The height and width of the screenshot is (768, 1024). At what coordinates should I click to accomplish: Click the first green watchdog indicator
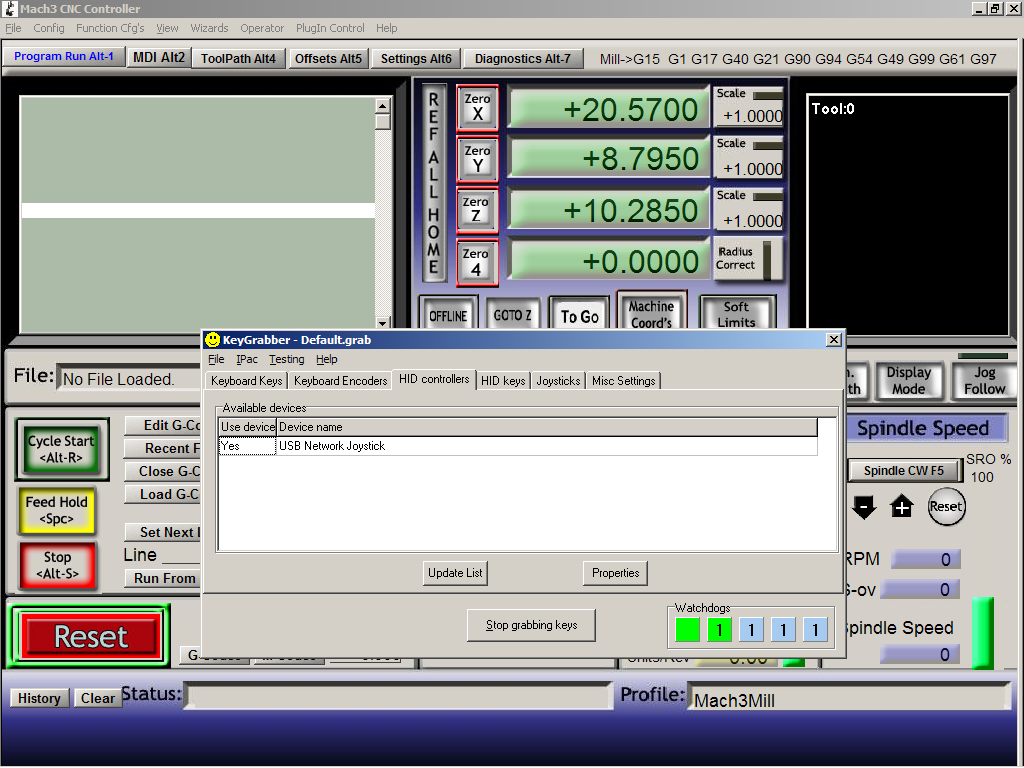coord(687,630)
